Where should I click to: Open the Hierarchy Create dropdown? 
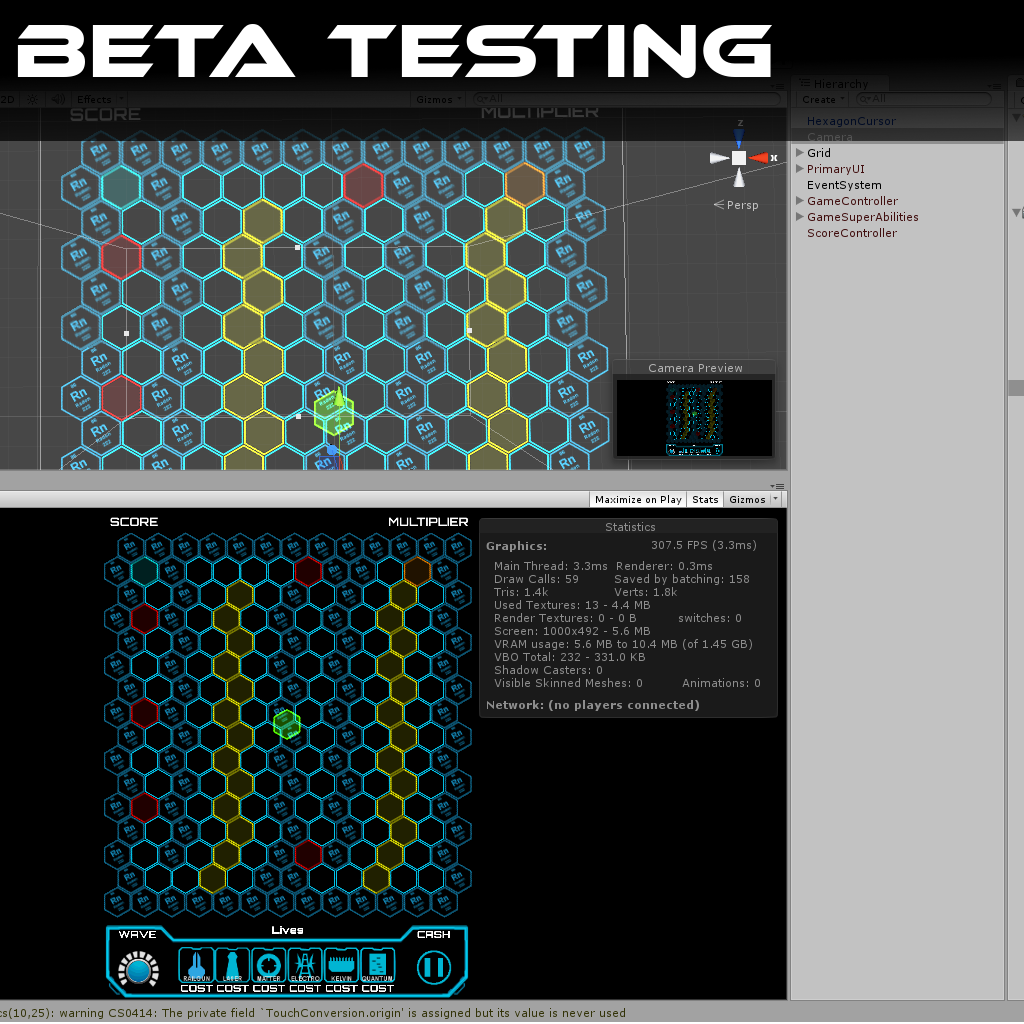click(x=823, y=99)
